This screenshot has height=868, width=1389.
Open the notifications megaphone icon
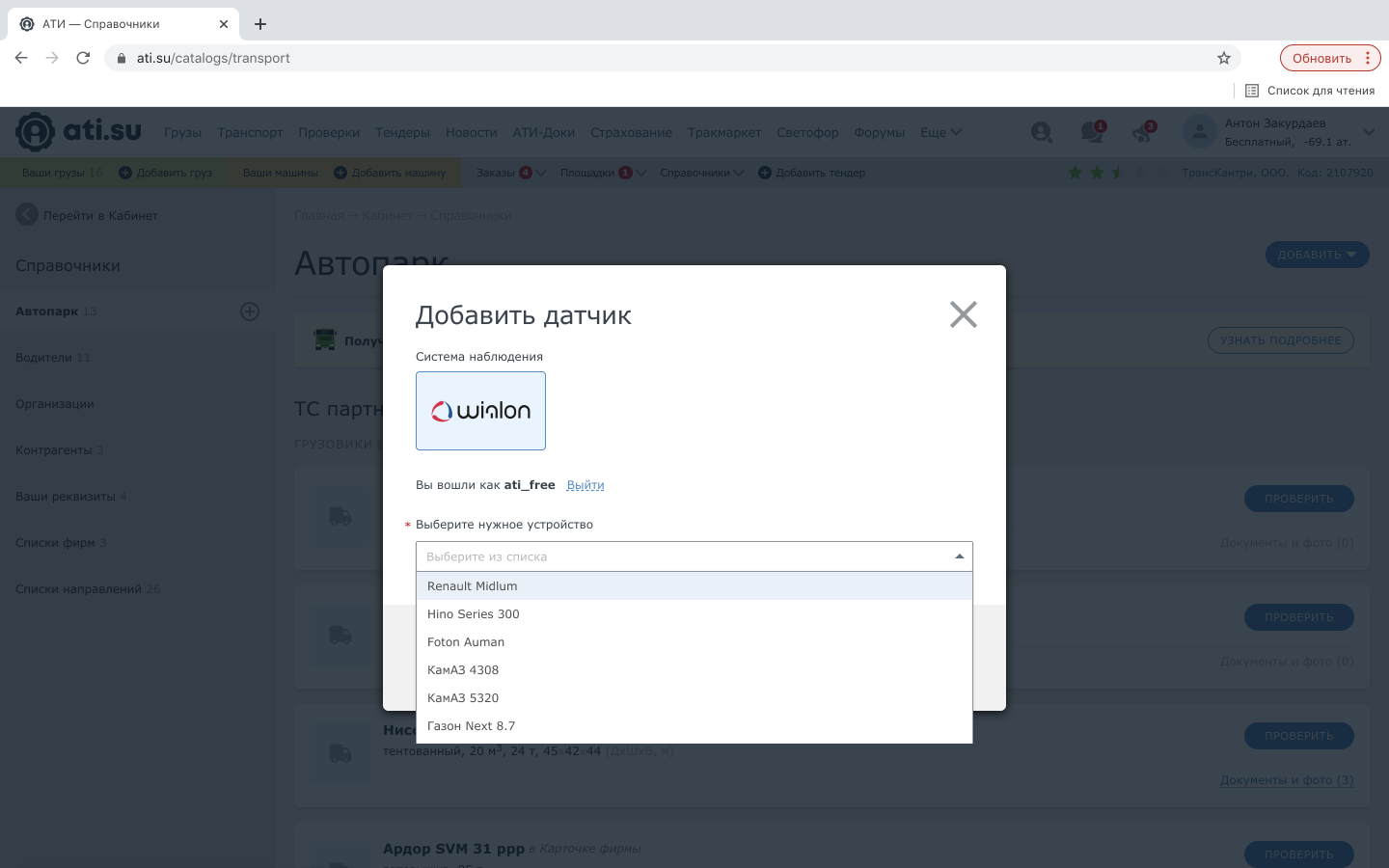tap(1143, 132)
